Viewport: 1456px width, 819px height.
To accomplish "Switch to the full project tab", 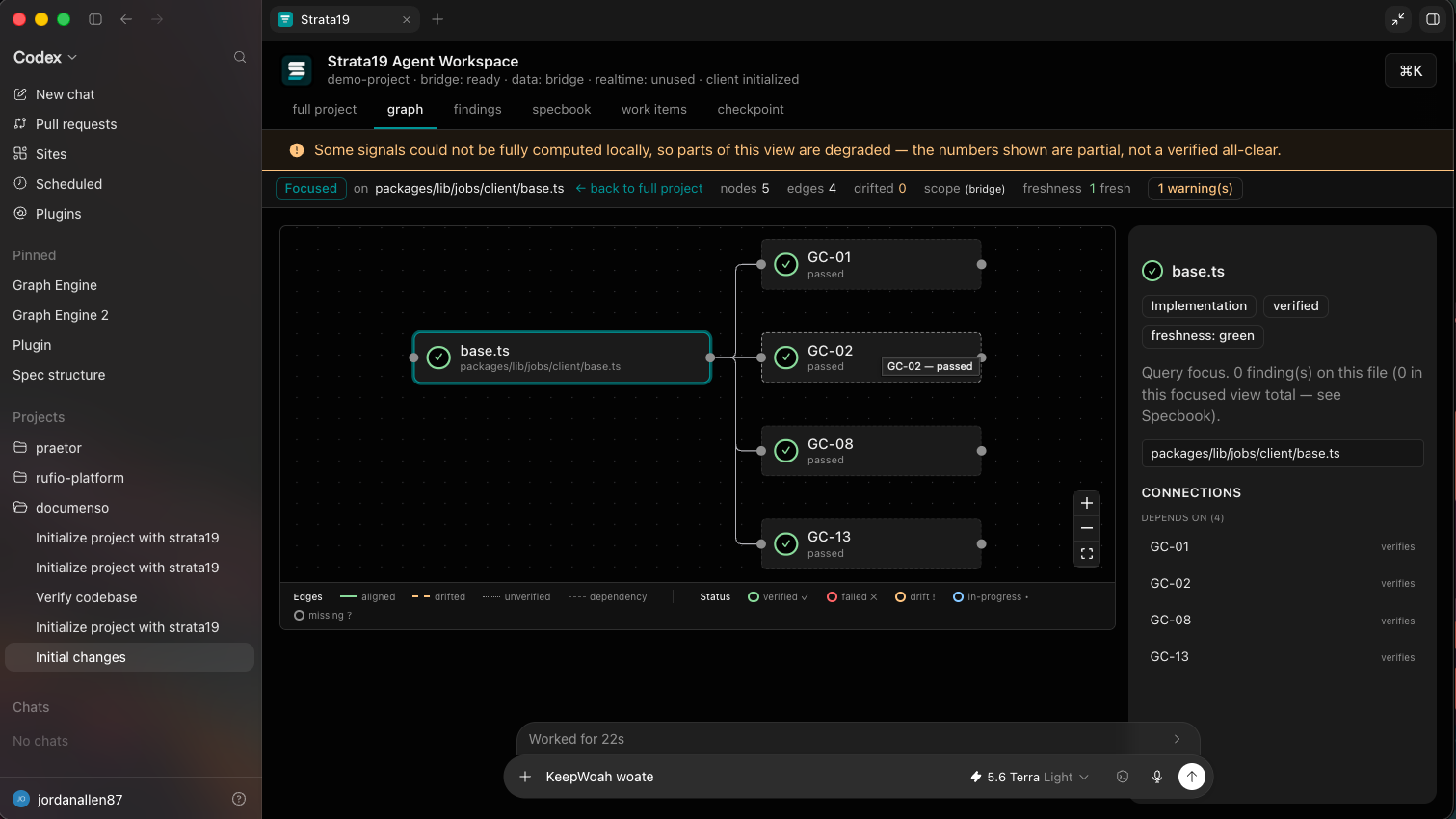I will pos(325,110).
